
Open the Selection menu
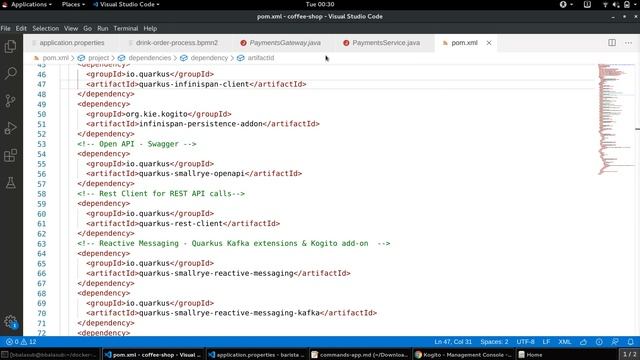pos(46,28)
